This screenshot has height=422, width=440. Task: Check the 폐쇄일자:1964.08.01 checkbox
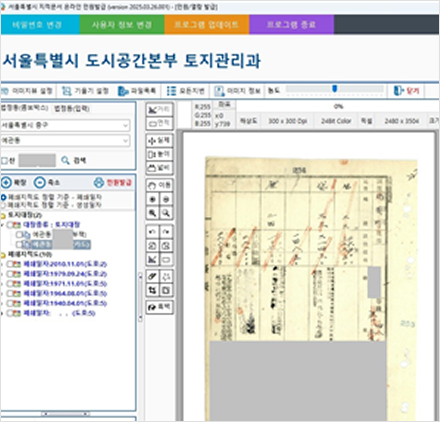(10, 294)
